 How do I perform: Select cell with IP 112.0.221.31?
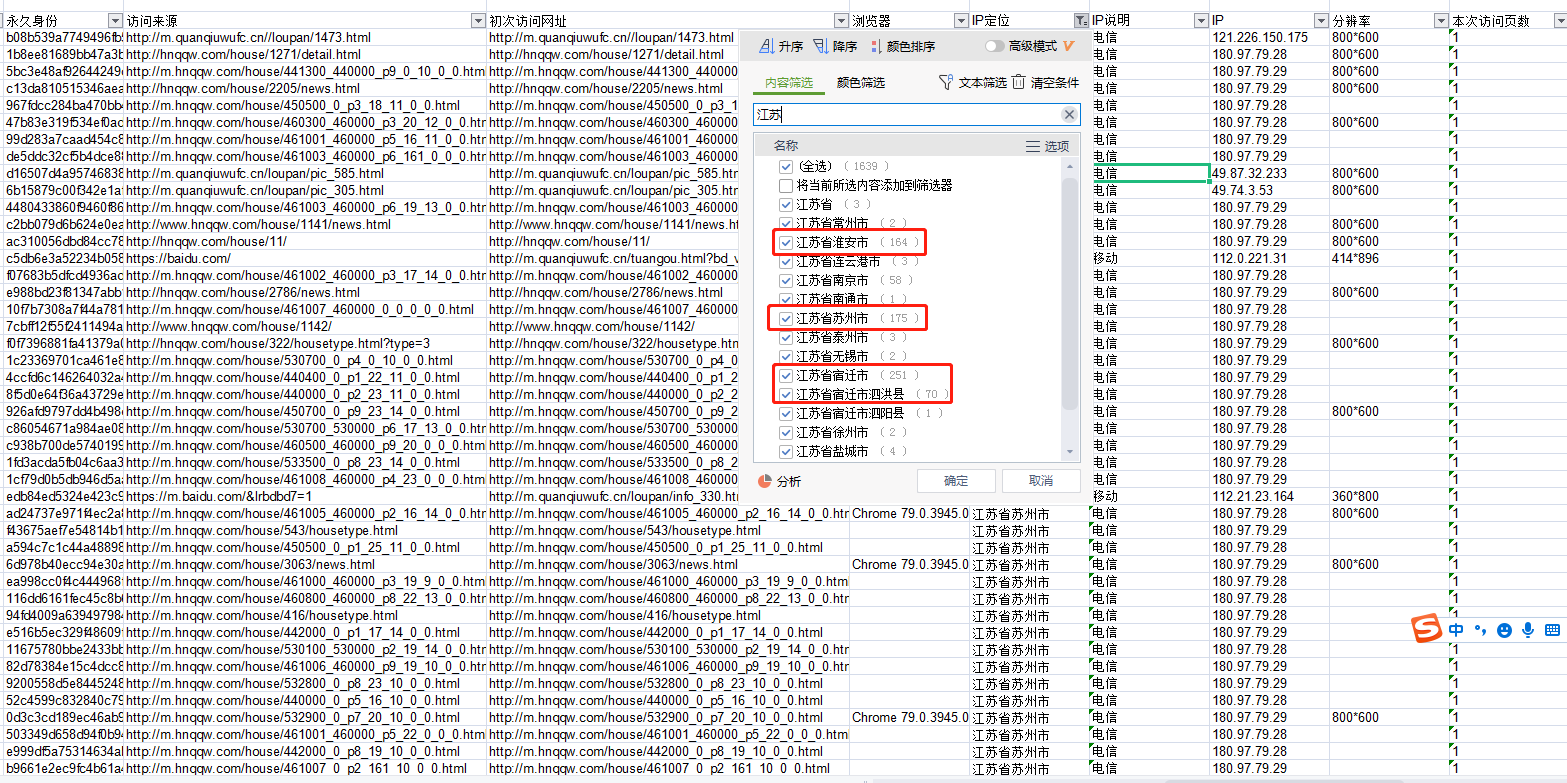1270,258
